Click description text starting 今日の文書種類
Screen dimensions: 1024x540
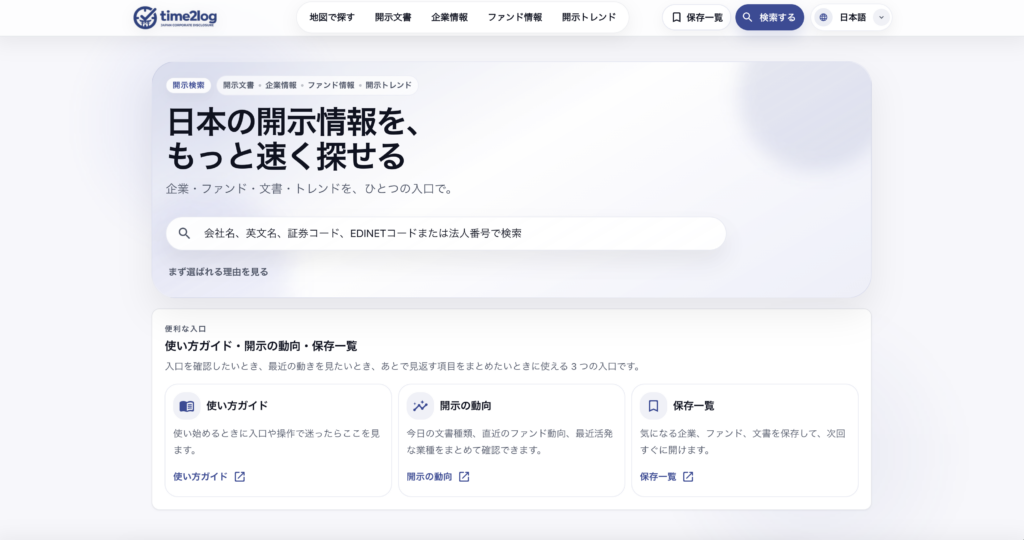click(x=509, y=441)
